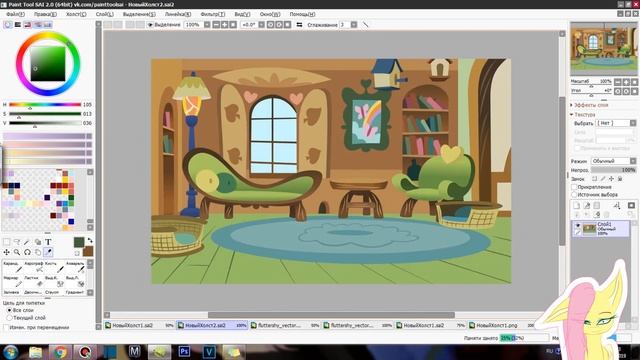Select the Move tool with four arrows
The width and height of the screenshot is (640, 360).
pyautogui.click(x=7, y=252)
